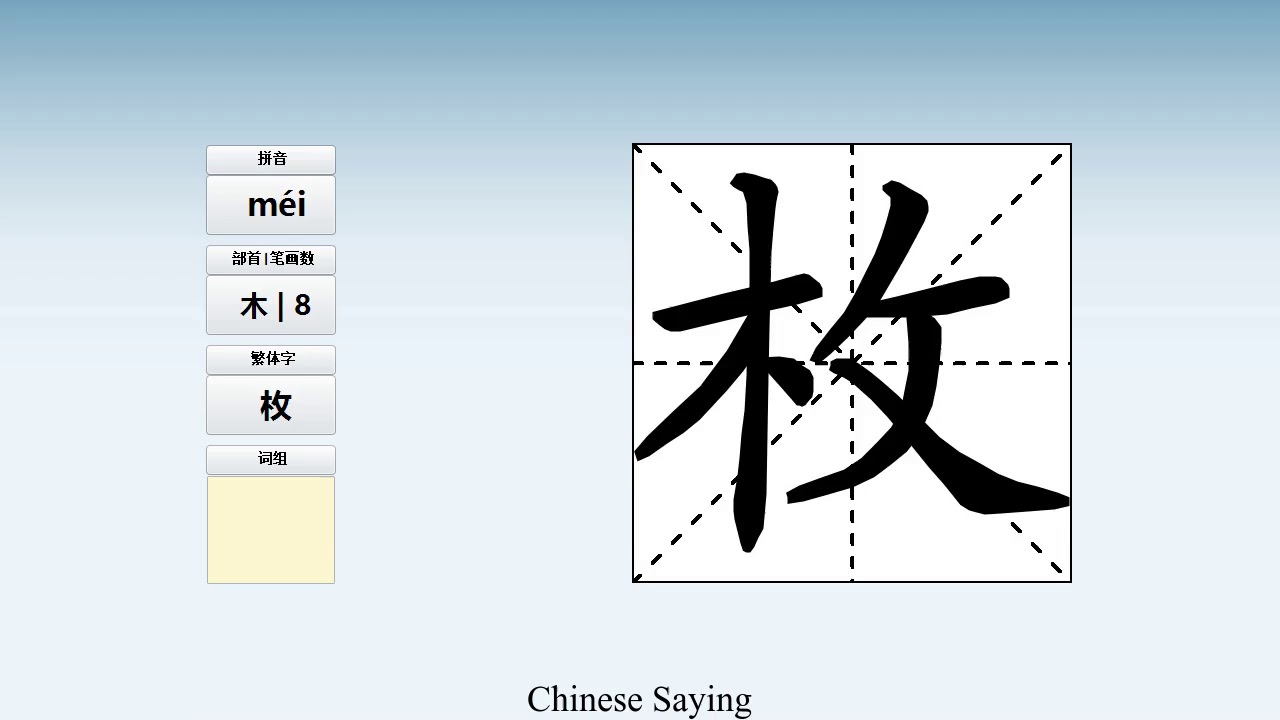Screen dimensions: 1280x720
Task: Click the 拼音 label button
Action: coord(271,159)
